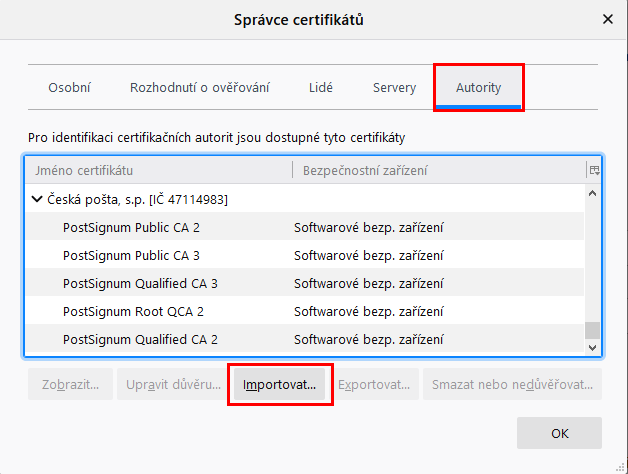Image resolution: width=628 pixels, height=474 pixels.
Task: Pick PostSignum Qualified CA 2 entry
Action: [x=140, y=339]
